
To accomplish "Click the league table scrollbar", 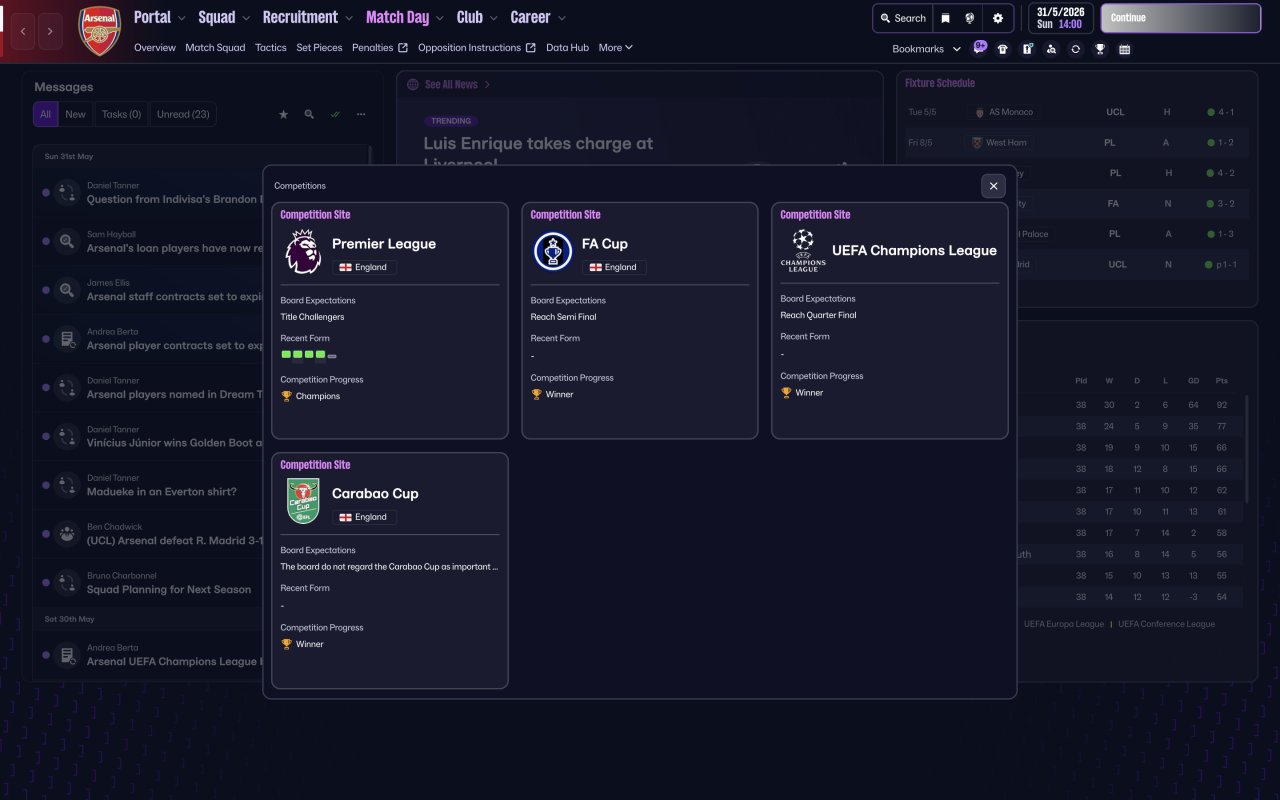I will click(x=1246, y=450).
